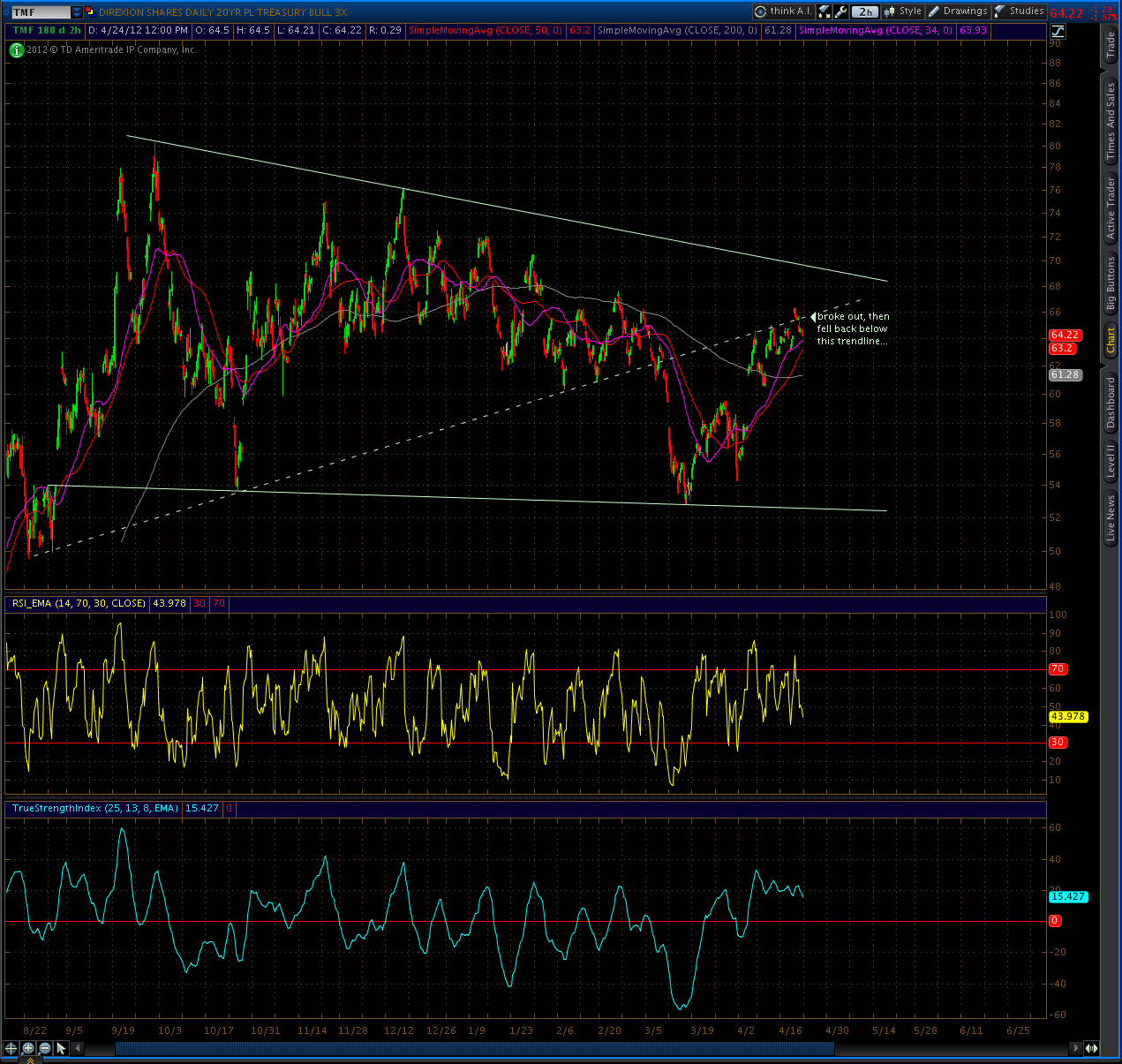Image resolution: width=1122 pixels, height=1064 pixels.
Task: Open chart settings wrench icon
Action: point(840,11)
